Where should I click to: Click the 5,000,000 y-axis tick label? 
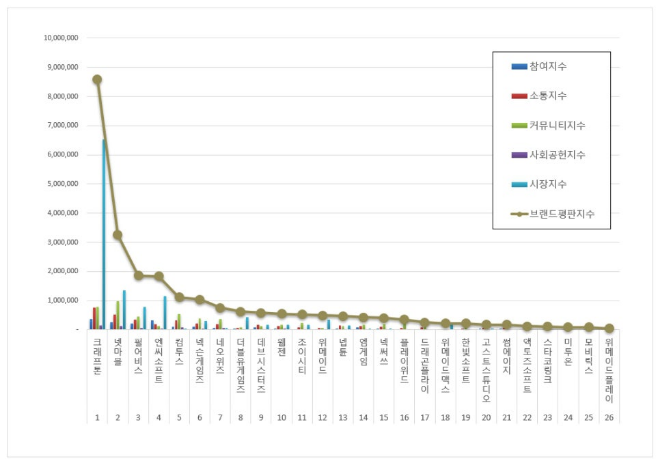(x=63, y=184)
